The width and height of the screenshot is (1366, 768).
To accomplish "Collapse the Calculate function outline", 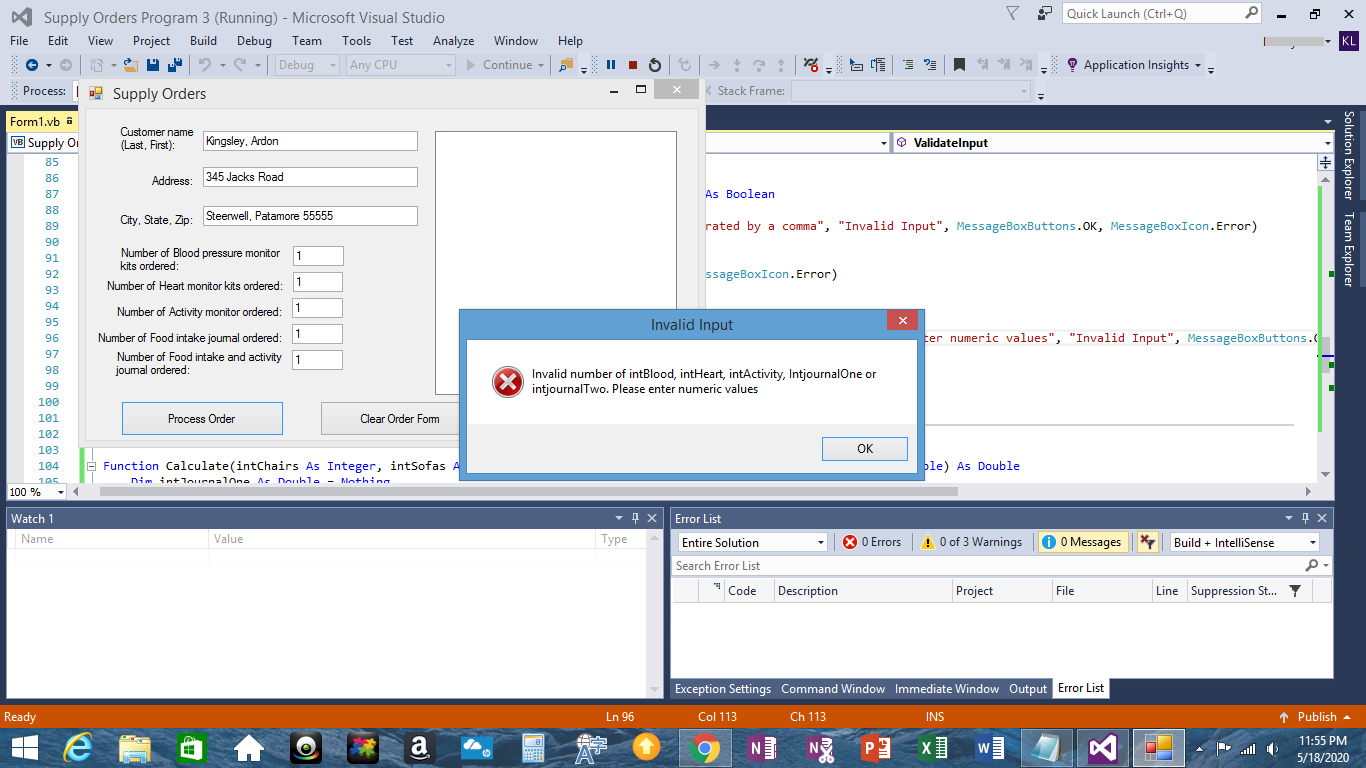I will pyautogui.click(x=91, y=466).
